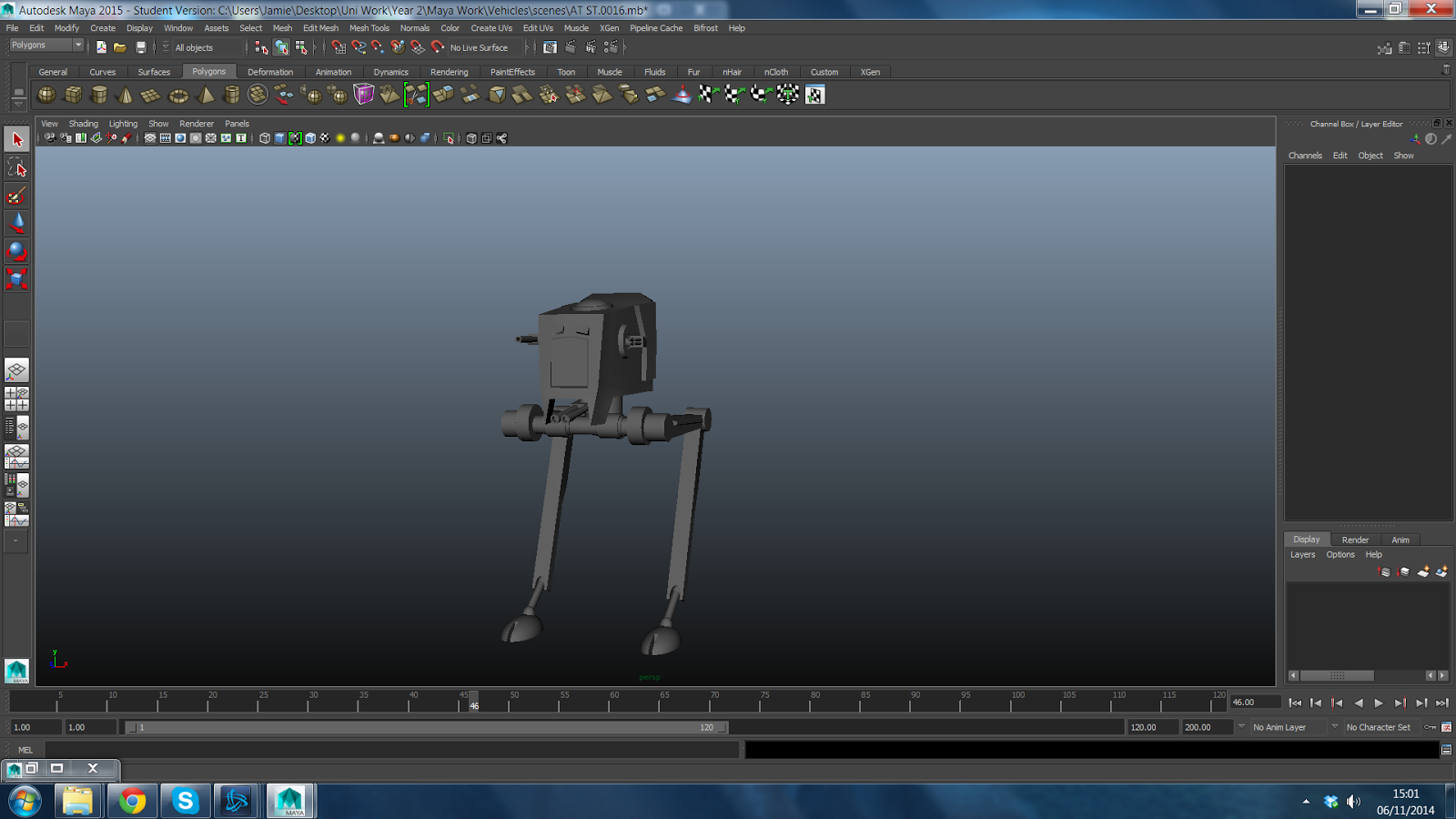
Task: Open the animation preferences icon
Action: pos(1446,727)
